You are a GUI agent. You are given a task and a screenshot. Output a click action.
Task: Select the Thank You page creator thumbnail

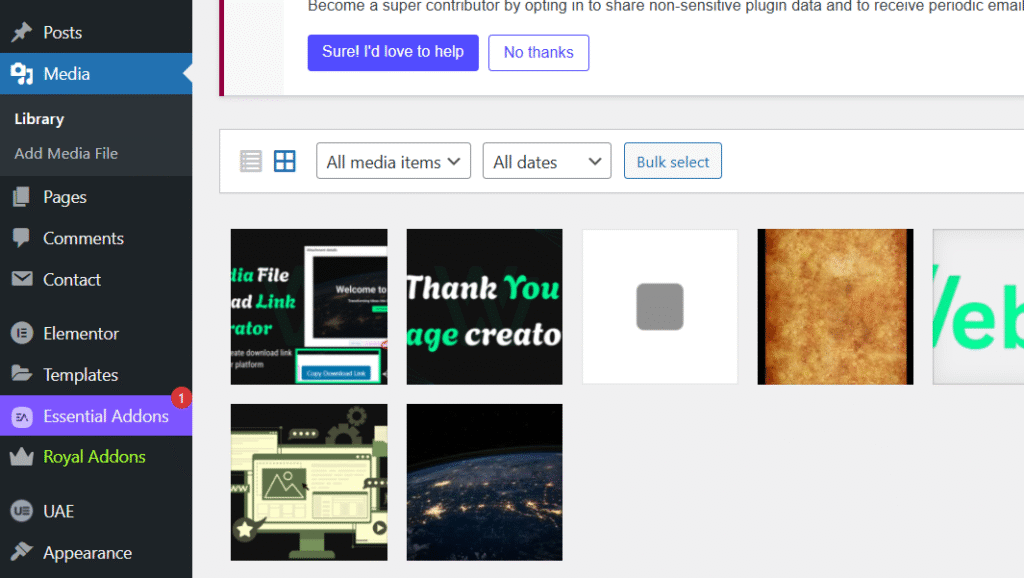click(485, 306)
